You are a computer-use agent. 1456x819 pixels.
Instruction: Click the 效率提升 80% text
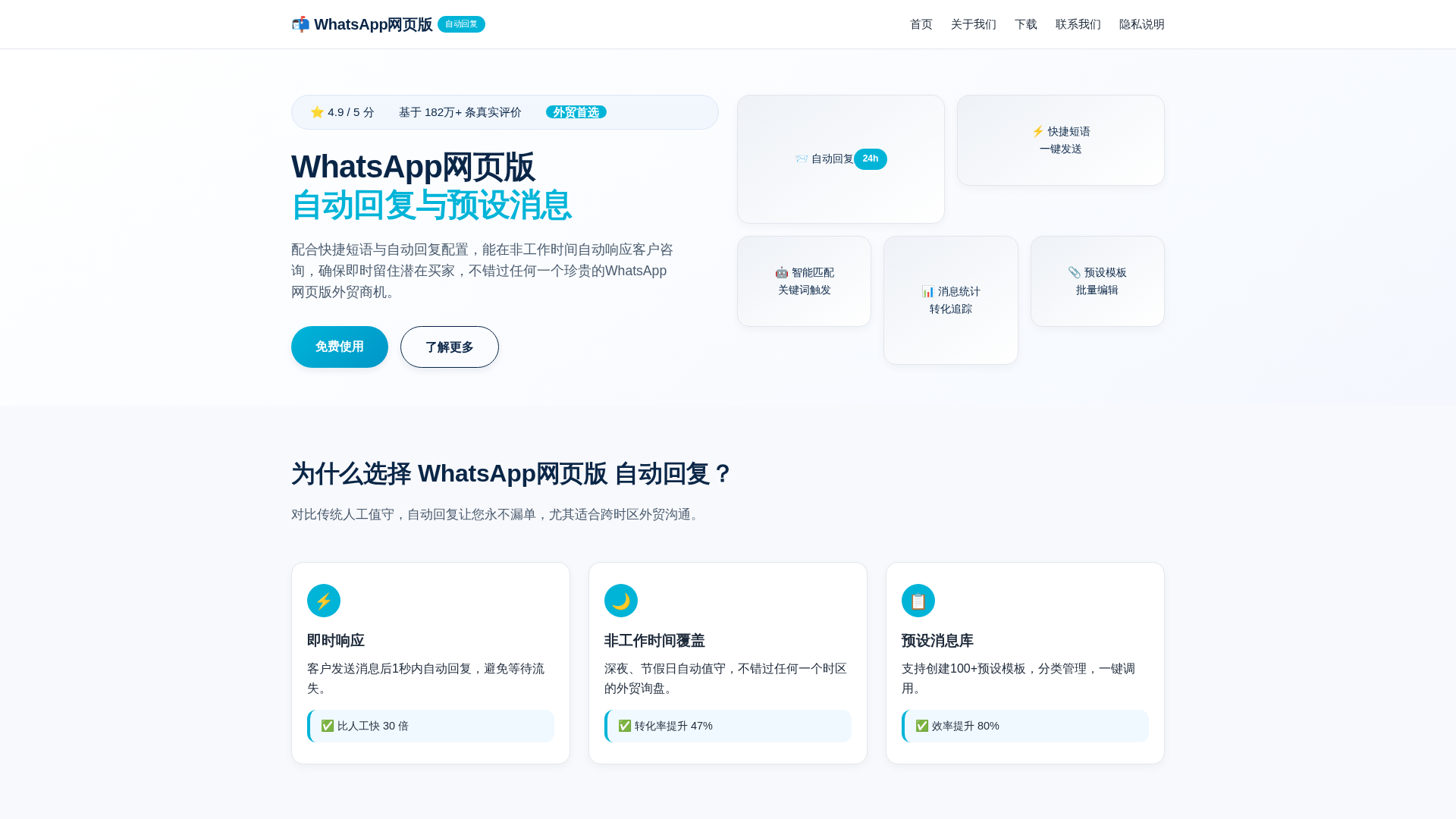(965, 726)
